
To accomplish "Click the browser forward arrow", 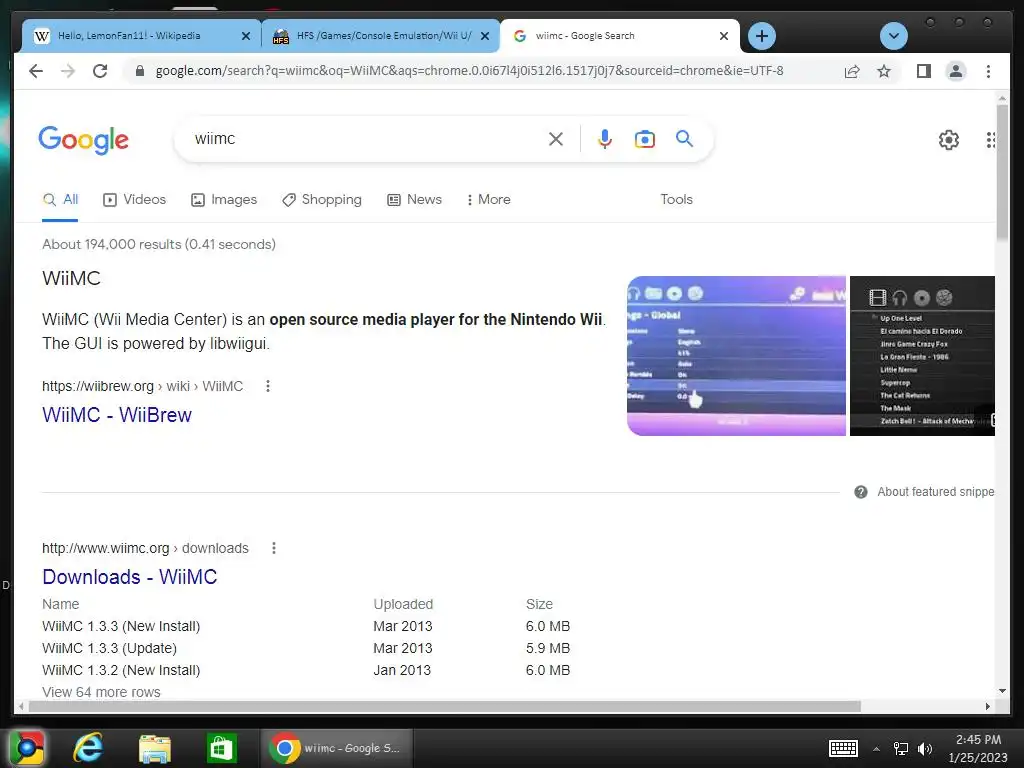I will (68, 71).
